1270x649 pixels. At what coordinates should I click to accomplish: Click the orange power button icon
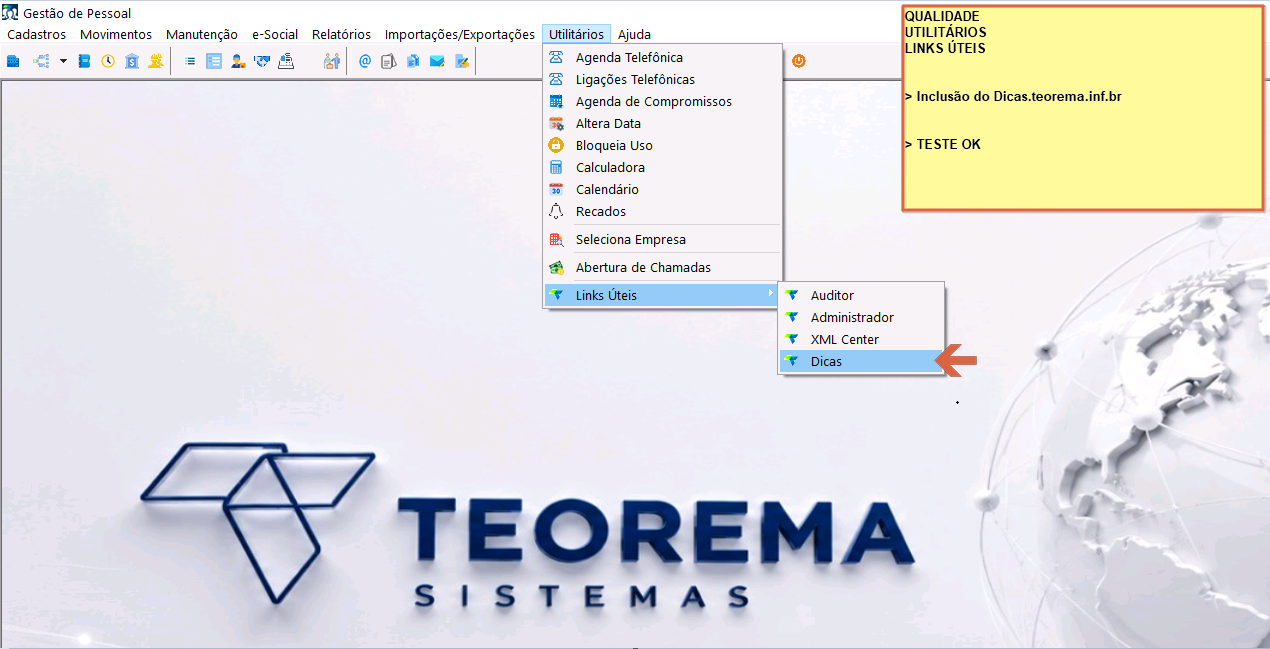coord(799,61)
